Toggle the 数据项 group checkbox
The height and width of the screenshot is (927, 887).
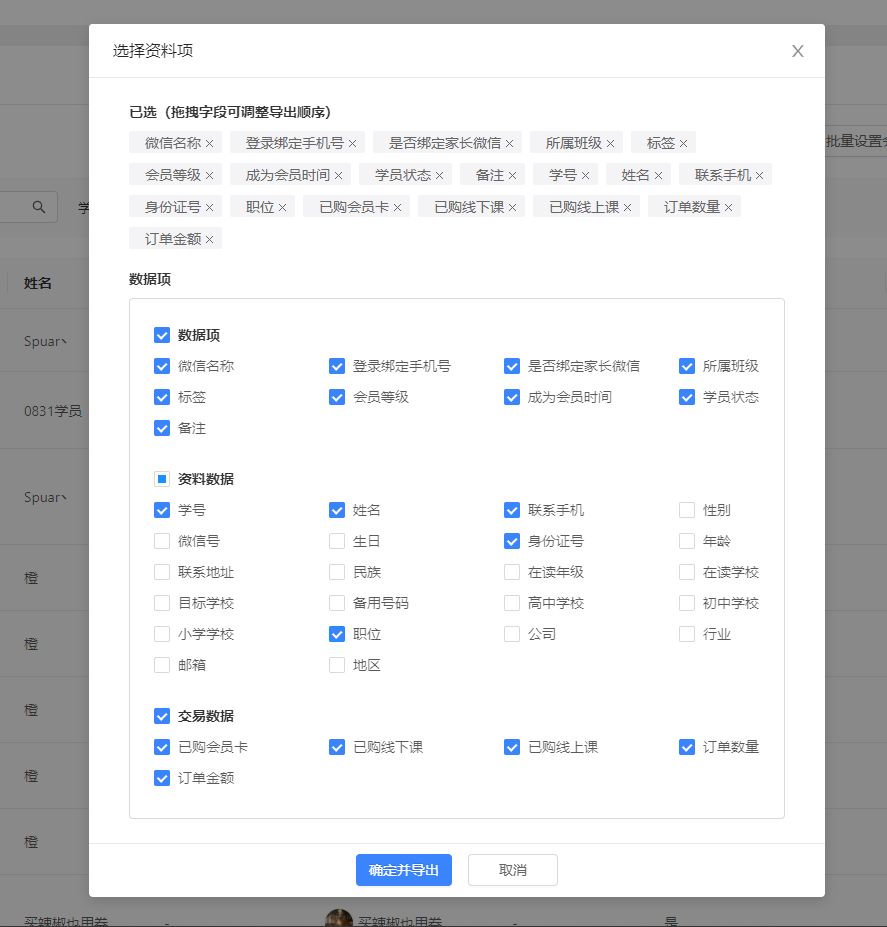point(162,335)
